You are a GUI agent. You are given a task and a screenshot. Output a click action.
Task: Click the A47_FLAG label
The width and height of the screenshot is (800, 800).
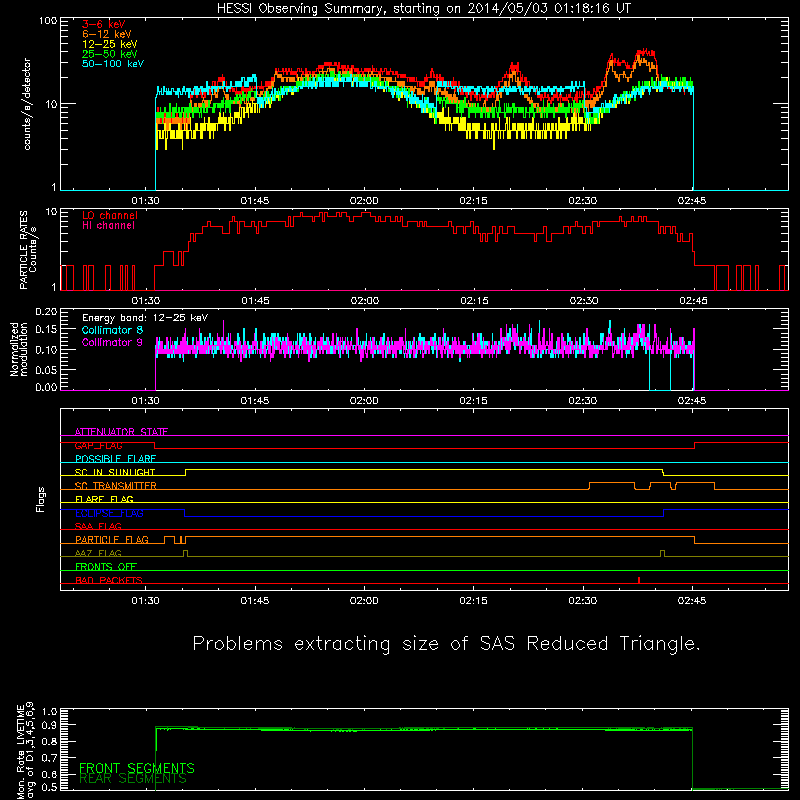tap(98, 553)
